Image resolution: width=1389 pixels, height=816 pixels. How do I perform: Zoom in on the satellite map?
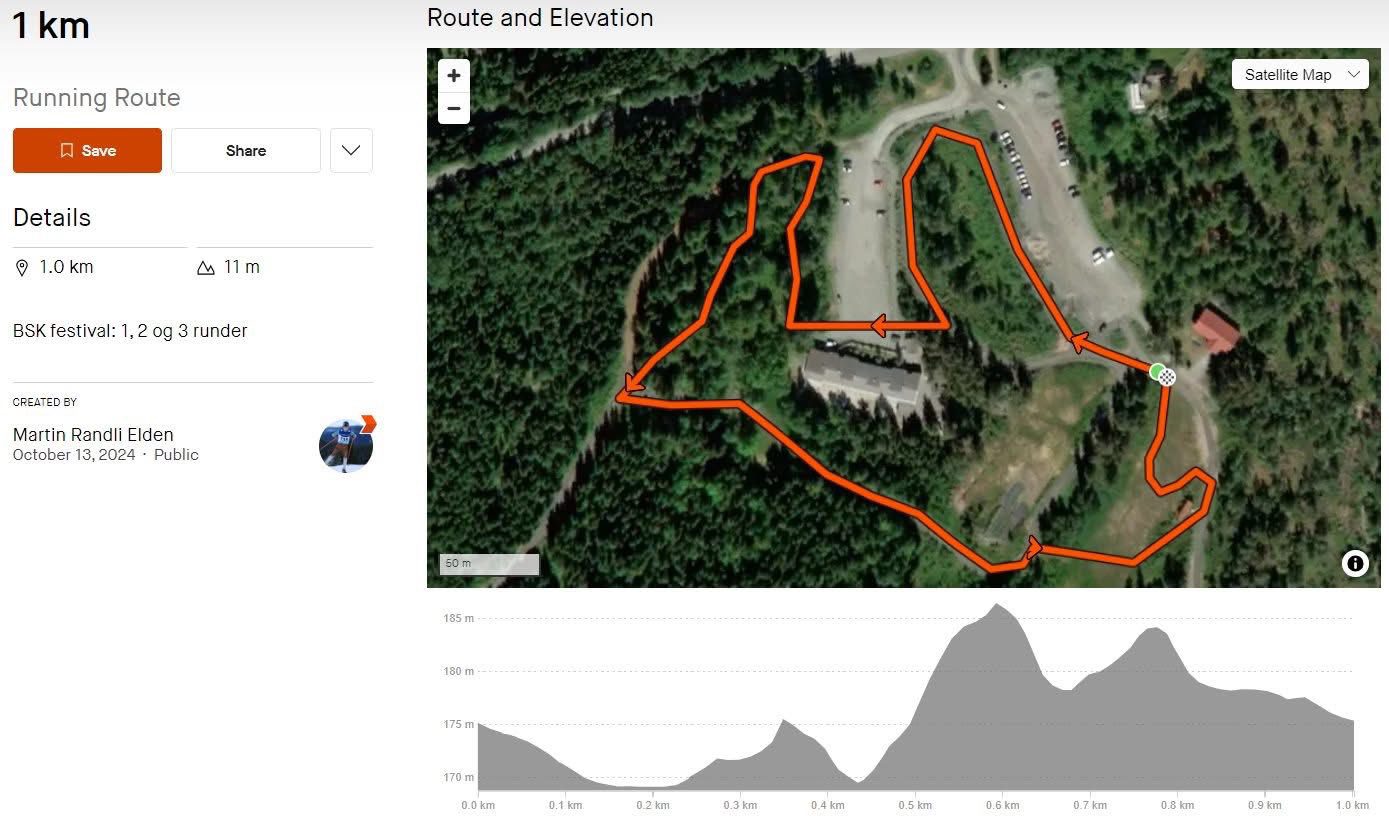tap(454, 76)
